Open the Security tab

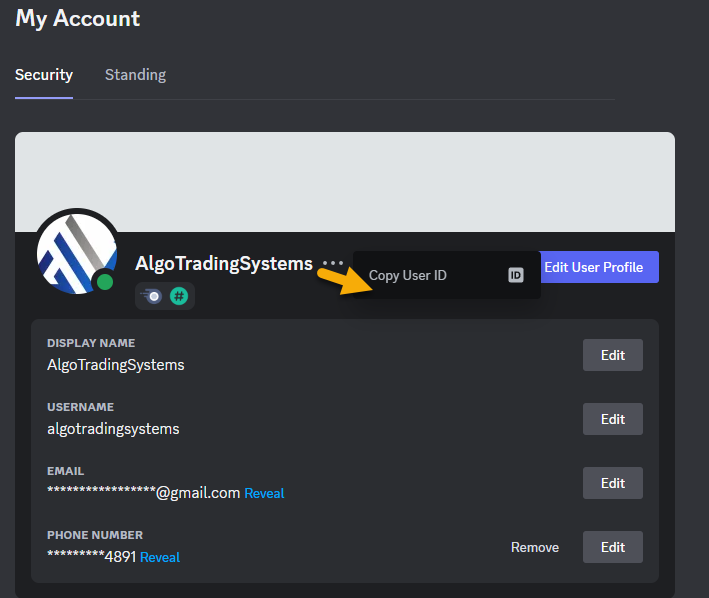point(44,75)
